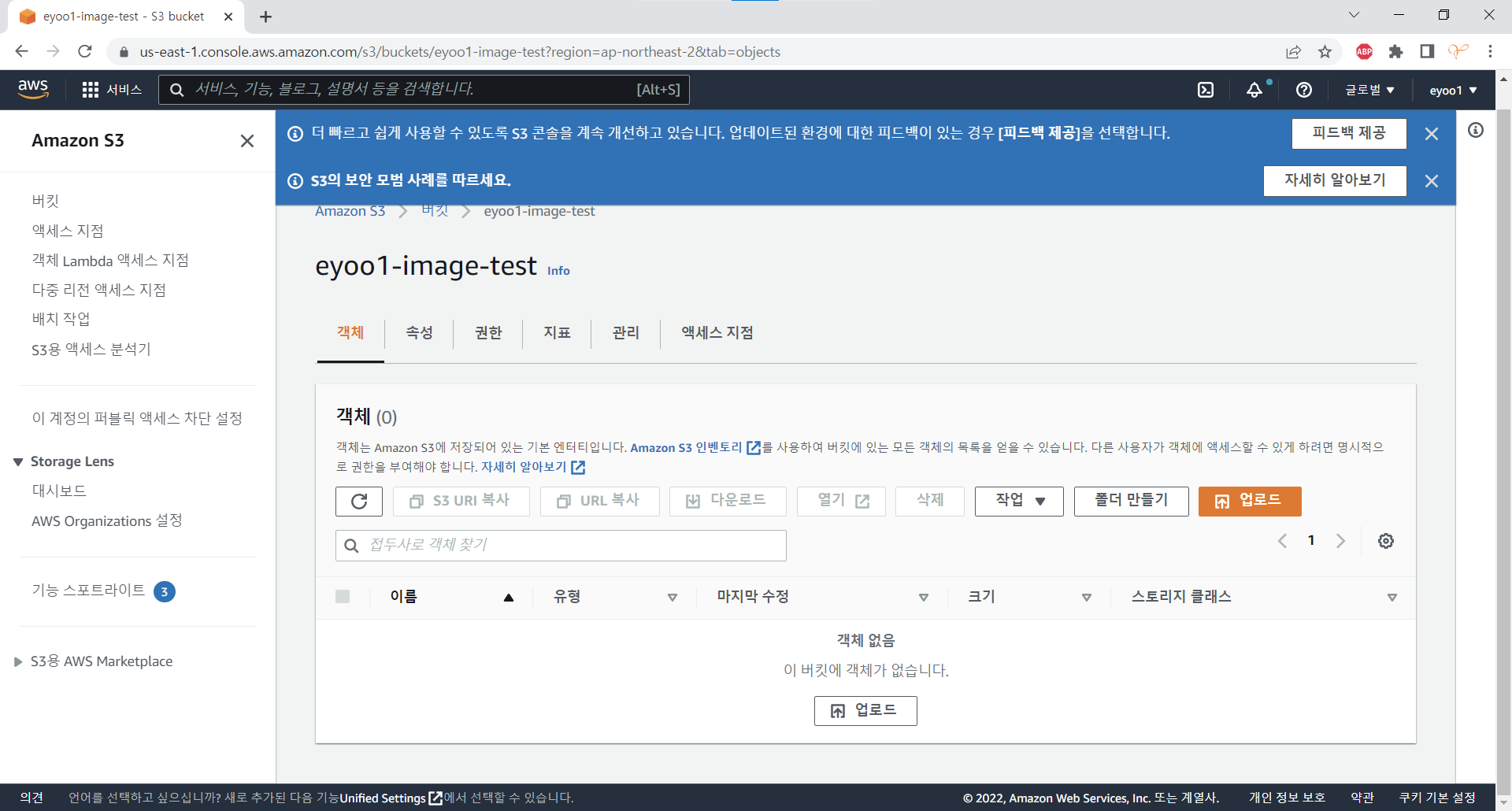Bookmark this page with the star icon
The image size is (1512, 811).
(1325, 52)
